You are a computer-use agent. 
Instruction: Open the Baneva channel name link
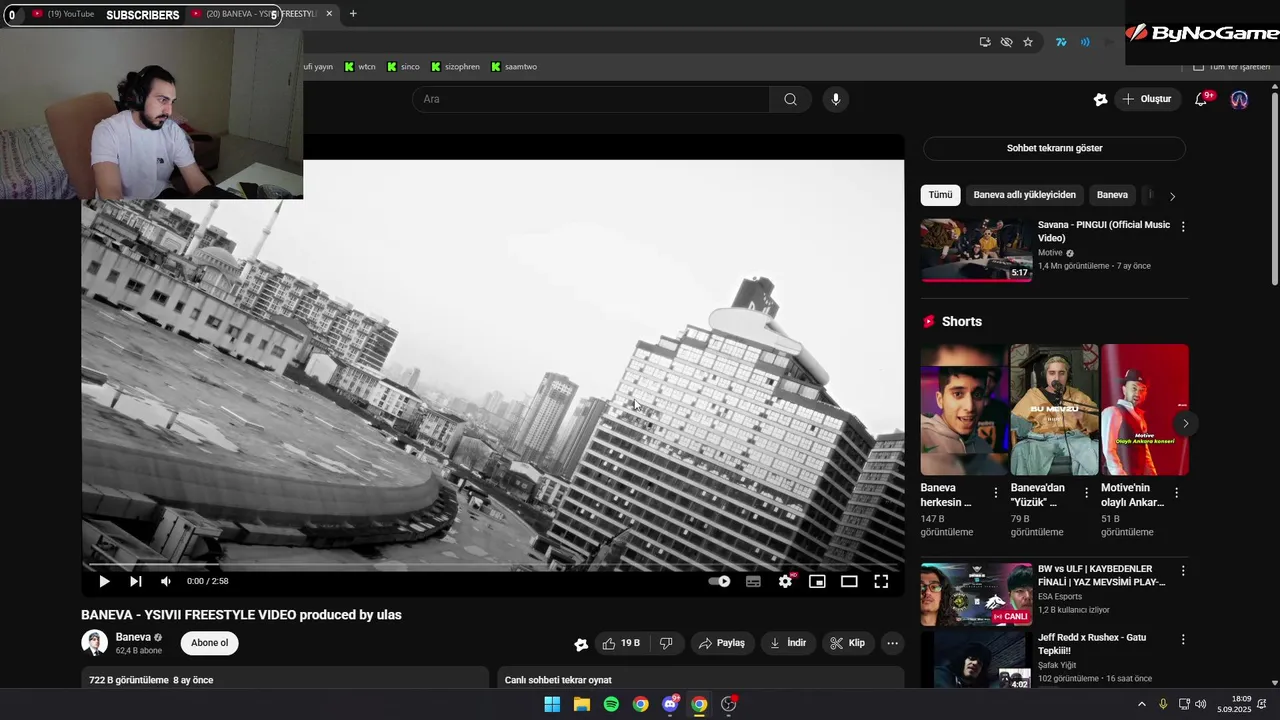133,637
